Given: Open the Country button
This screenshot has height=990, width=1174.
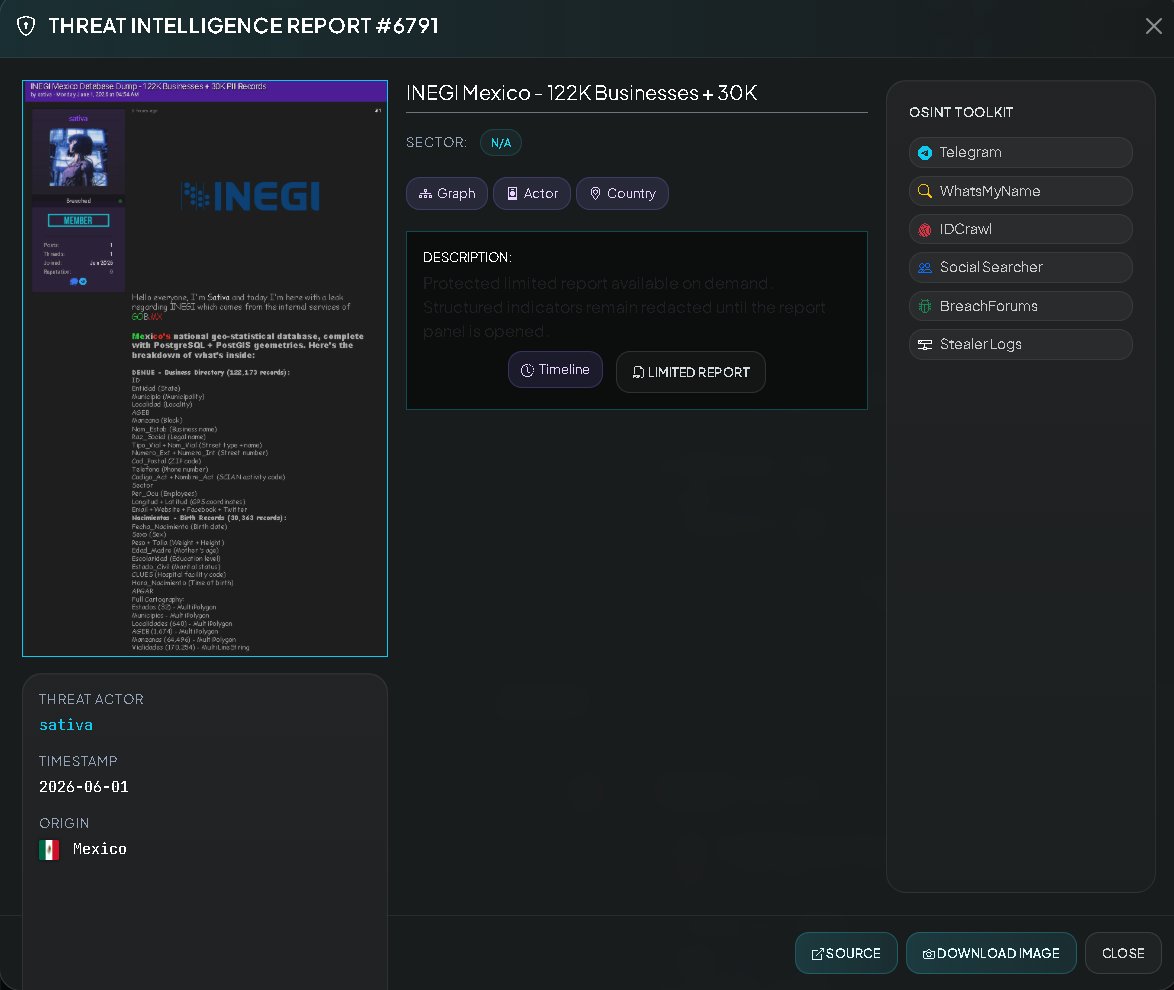Looking at the screenshot, I should (622, 193).
